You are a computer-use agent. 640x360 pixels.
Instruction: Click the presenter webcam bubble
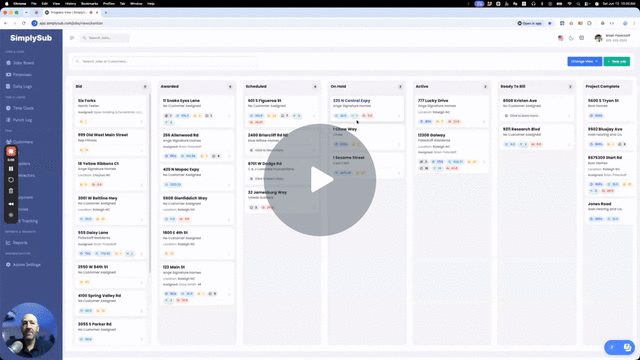pos(29,330)
